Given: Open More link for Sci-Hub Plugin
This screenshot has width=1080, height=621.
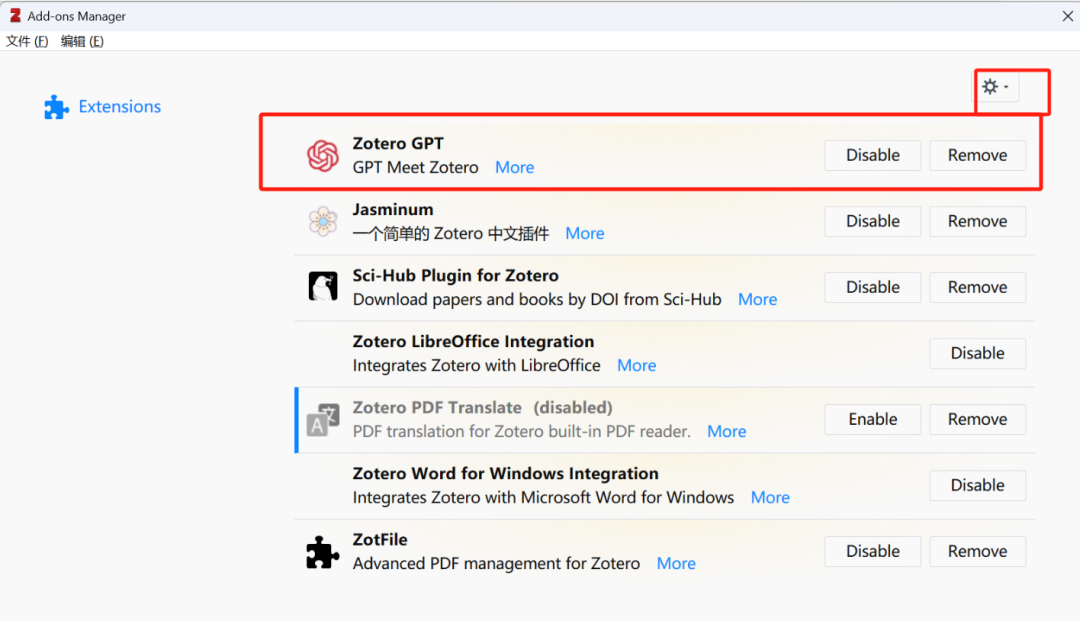Looking at the screenshot, I should click(758, 299).
